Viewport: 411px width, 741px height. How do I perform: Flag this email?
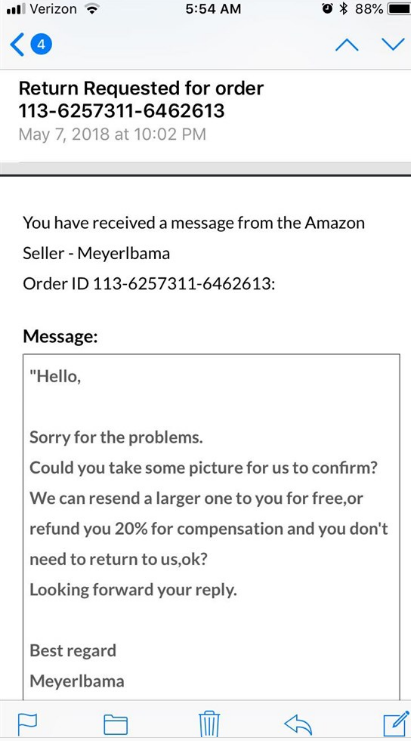click(x=25, y=722)
